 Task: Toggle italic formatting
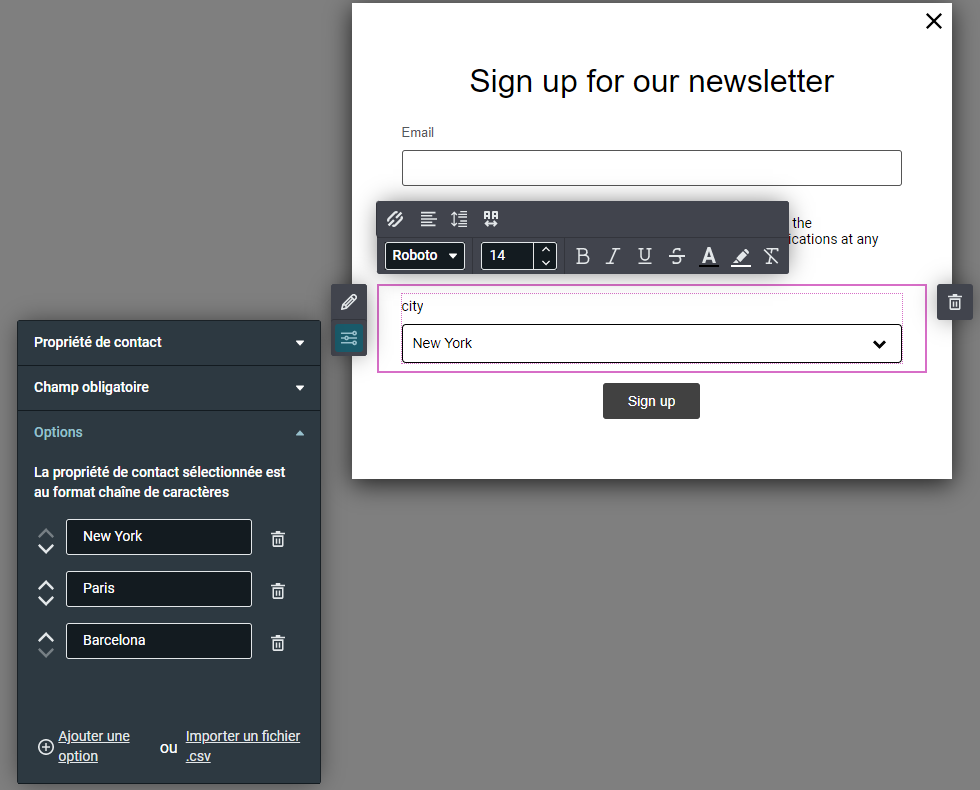tap(613, 256)
